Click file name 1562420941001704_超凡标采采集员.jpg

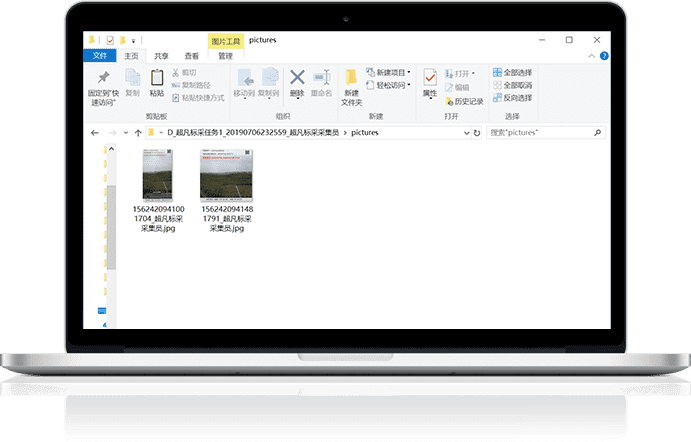(158, 218)
